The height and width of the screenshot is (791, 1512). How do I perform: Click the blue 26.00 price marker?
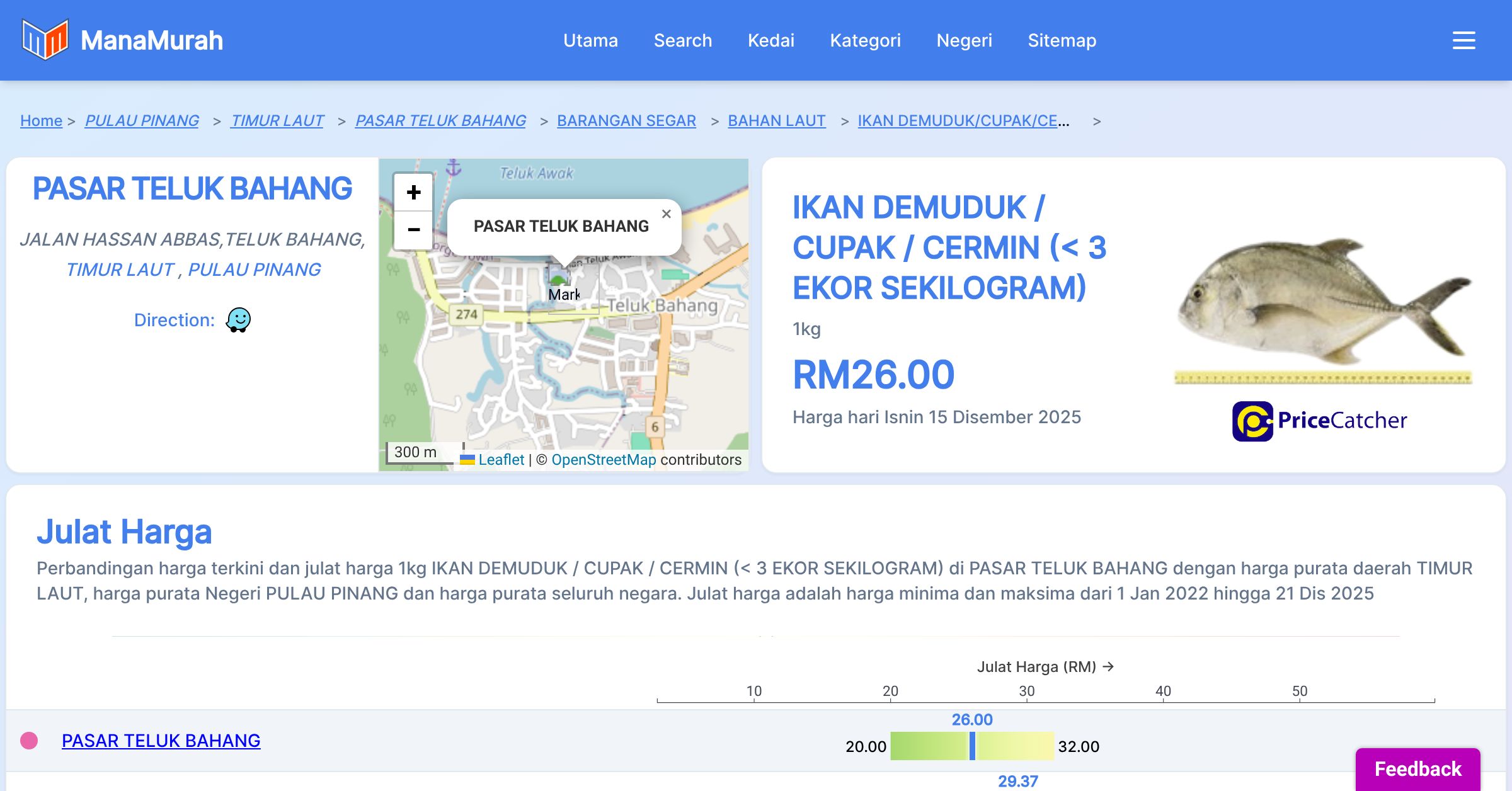pyautogui.click(x=972, y=746)
